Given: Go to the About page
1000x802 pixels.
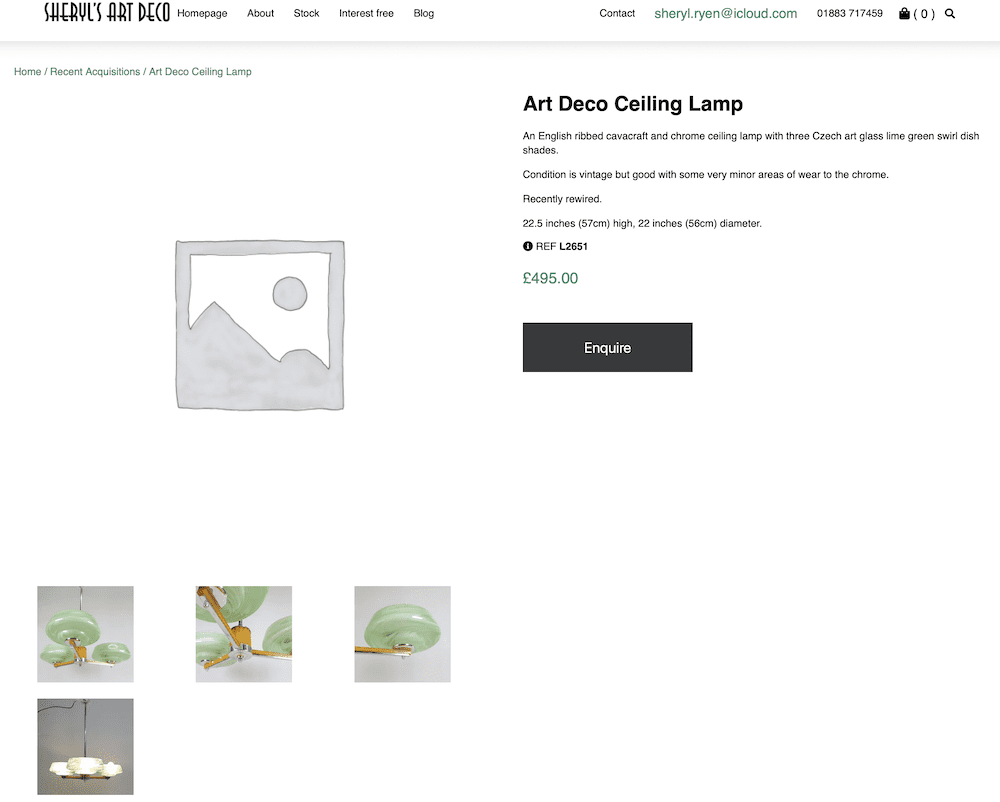Looking at the screenshot, I should pos(261,14).
